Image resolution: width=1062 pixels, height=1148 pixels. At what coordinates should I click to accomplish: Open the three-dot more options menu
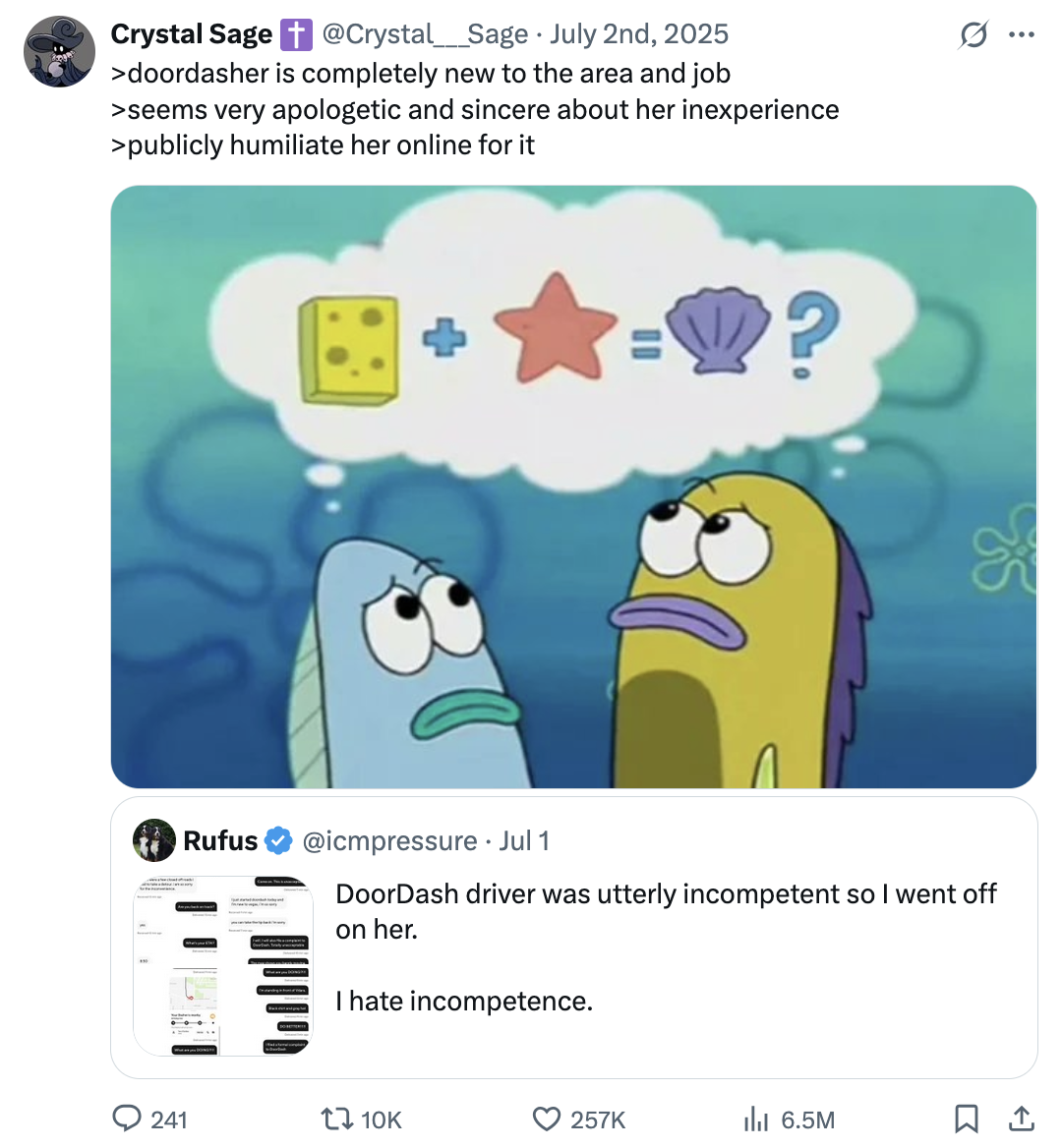[1022, 35]
